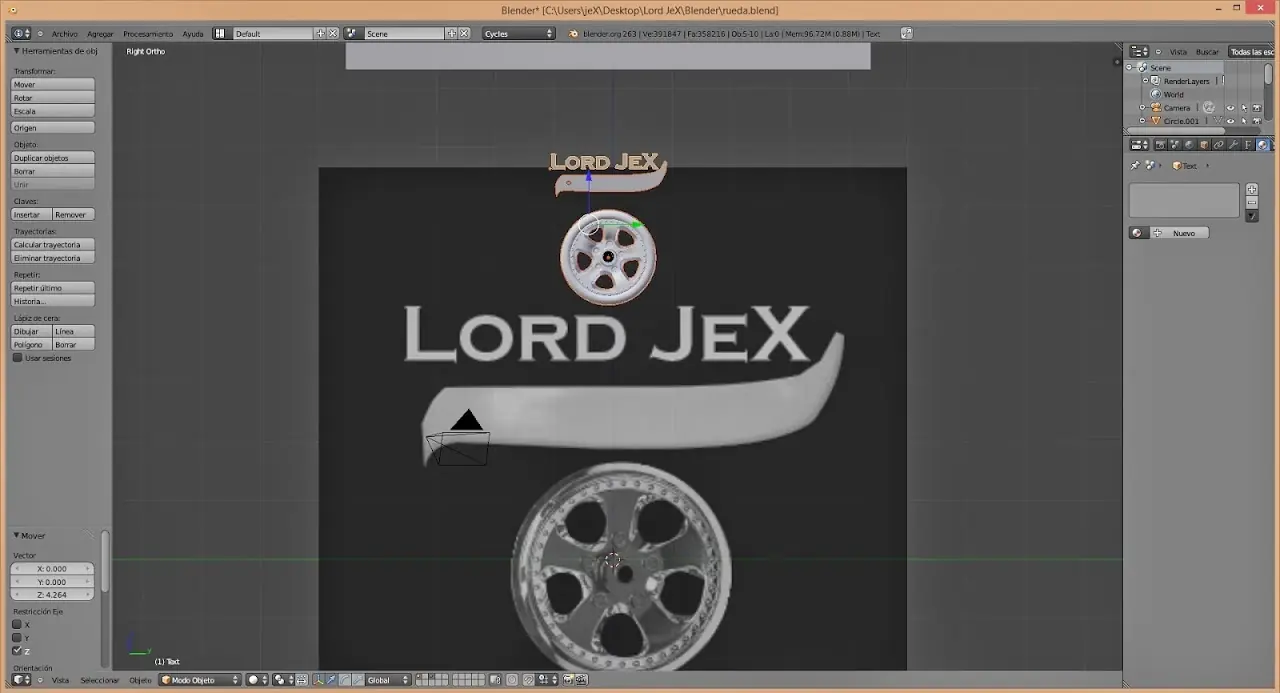Viewport: 1280px width, 693px height.
Task: Toggle Usar sesiones checkbox
Action: click(17, 358)
